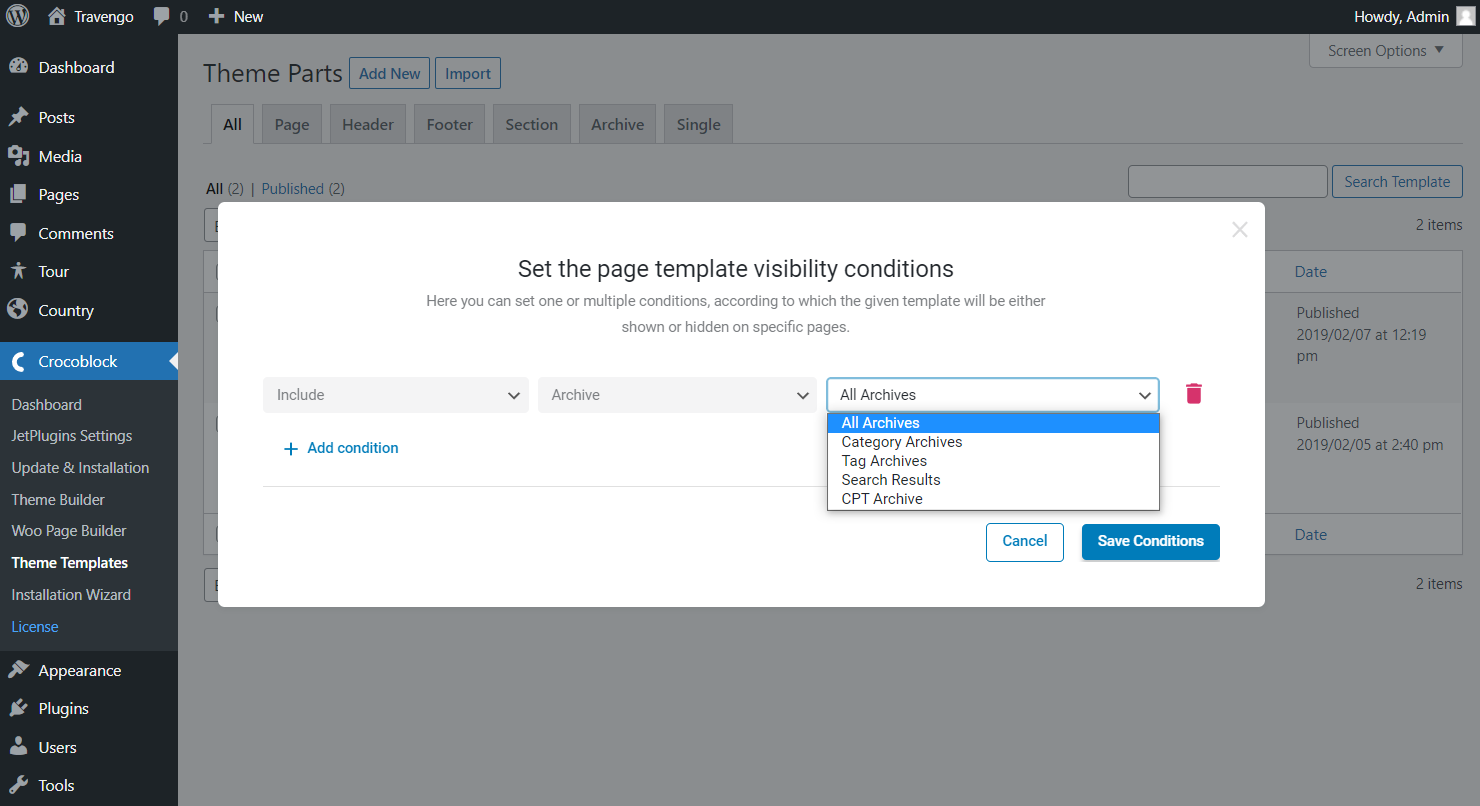Select CPT Archive option
This screenshot has width=1480, height=806.
pos(993,499)
